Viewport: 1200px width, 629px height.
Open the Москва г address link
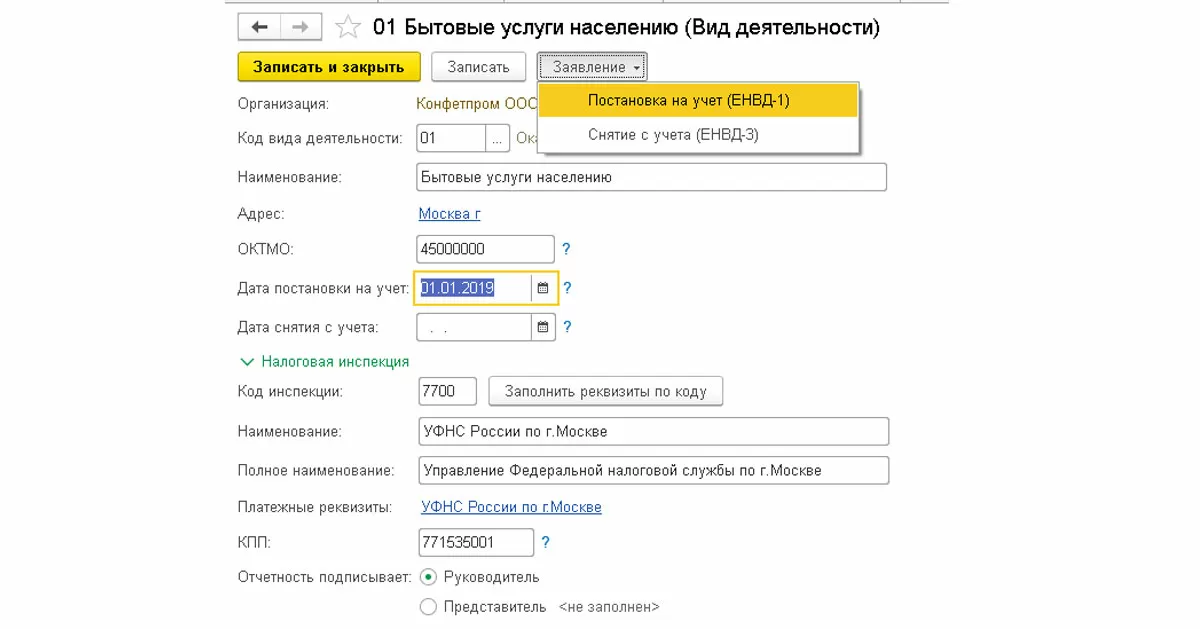coord(449,214)
